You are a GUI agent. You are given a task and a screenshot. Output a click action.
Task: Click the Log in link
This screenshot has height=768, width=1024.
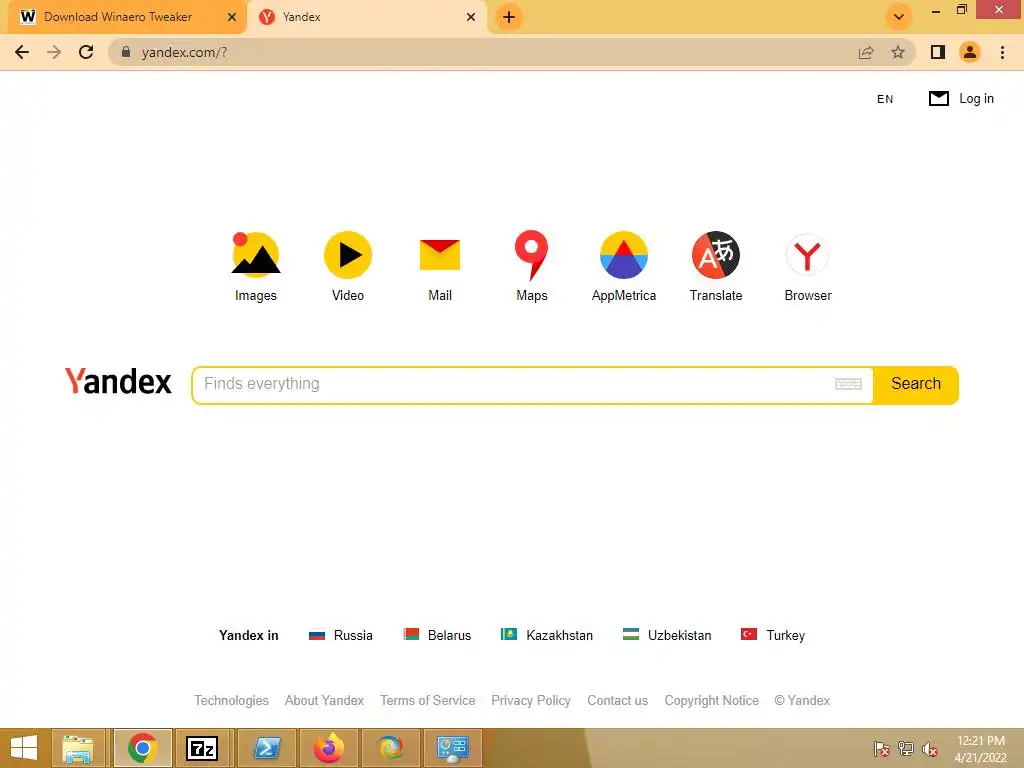coord(976,99)
